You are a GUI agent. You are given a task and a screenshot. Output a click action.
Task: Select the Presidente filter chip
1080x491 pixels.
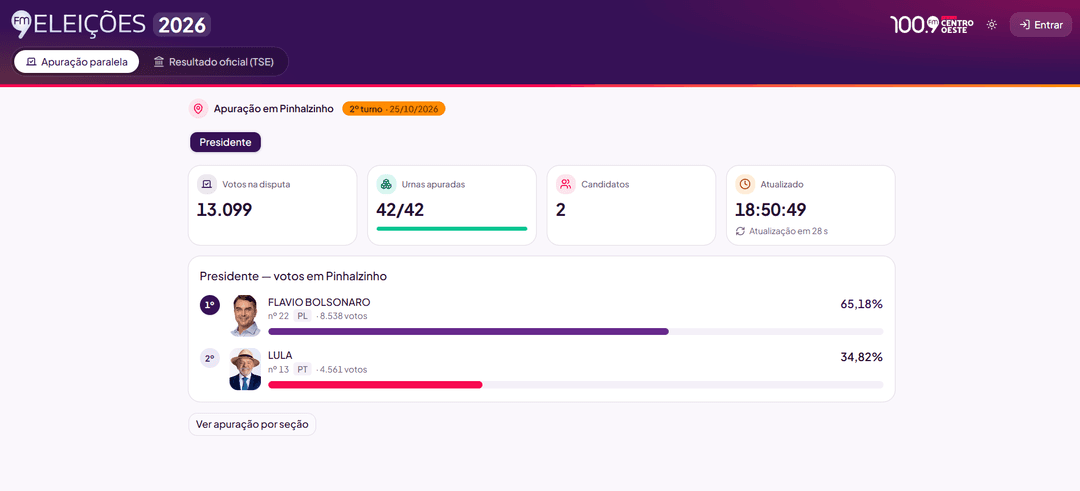[225, 143]
